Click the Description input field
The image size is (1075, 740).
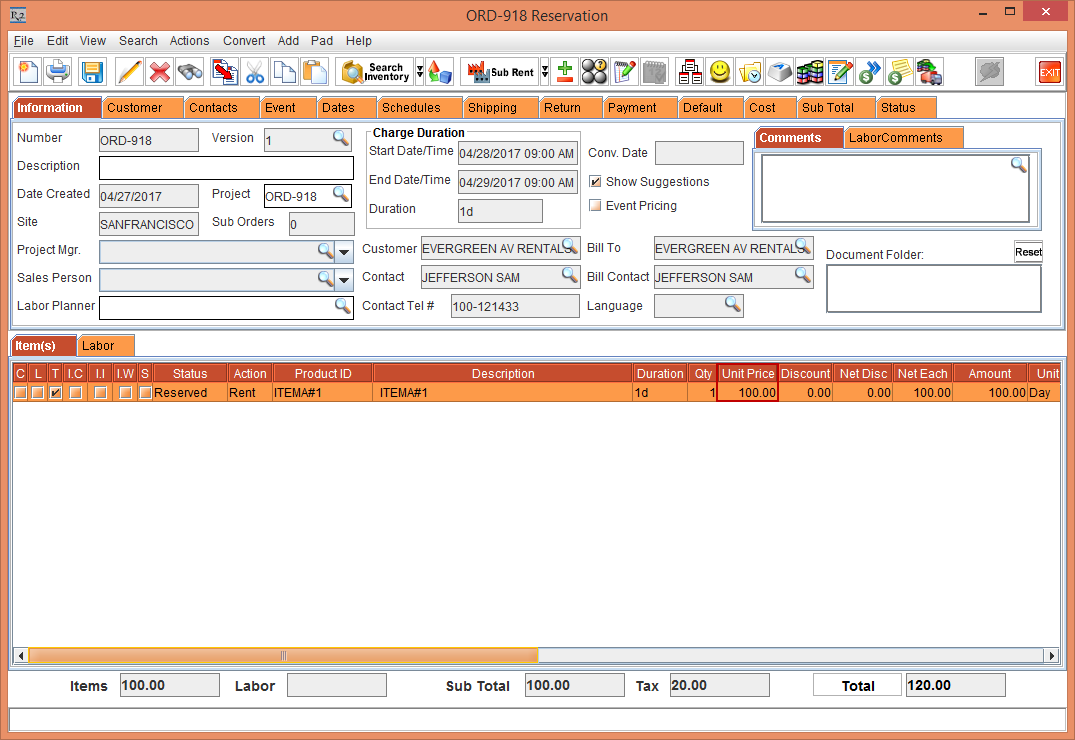coord(226,168)
